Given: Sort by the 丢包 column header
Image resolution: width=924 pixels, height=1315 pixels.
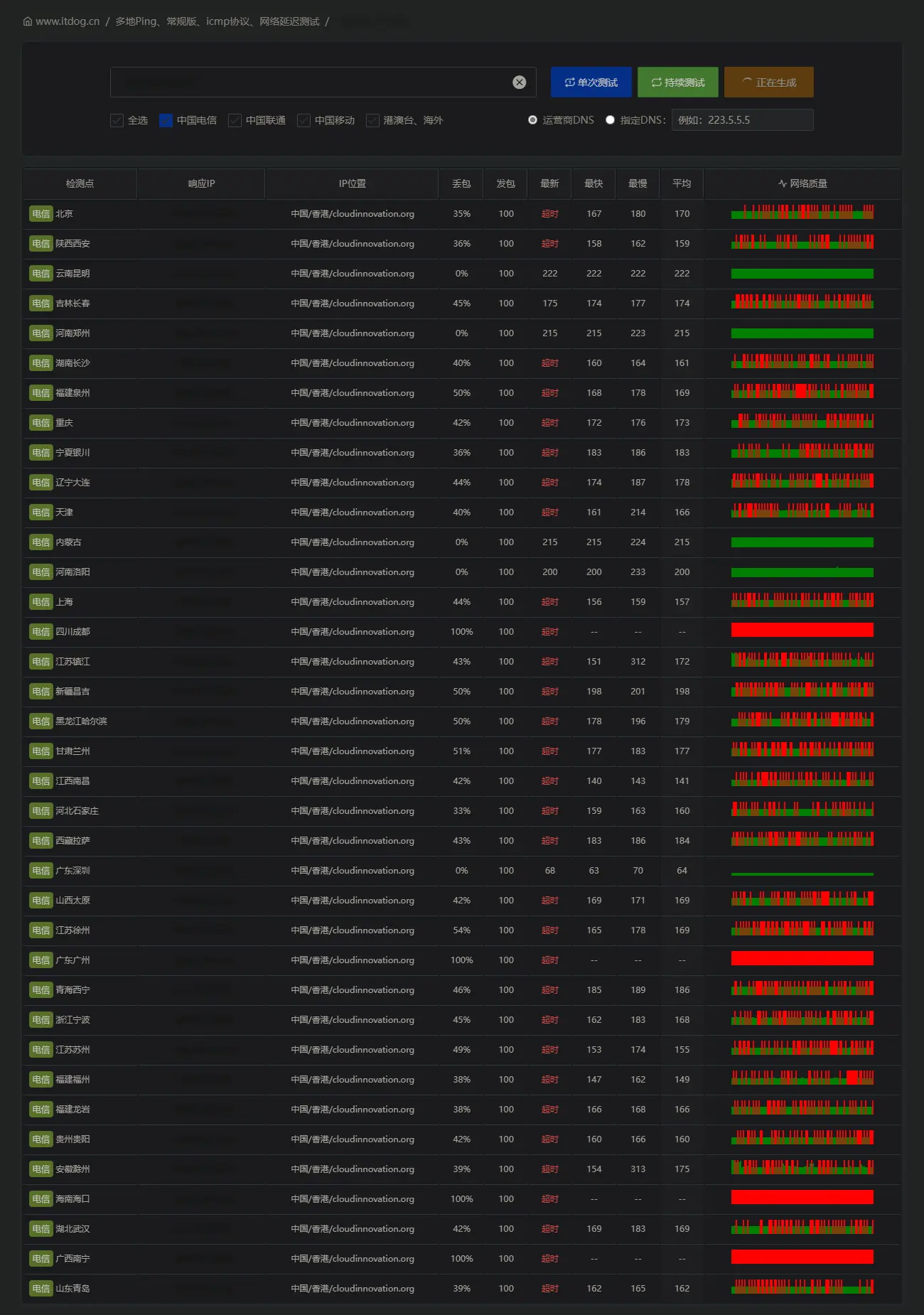Looking at the screenshot, I should (461, 183).
